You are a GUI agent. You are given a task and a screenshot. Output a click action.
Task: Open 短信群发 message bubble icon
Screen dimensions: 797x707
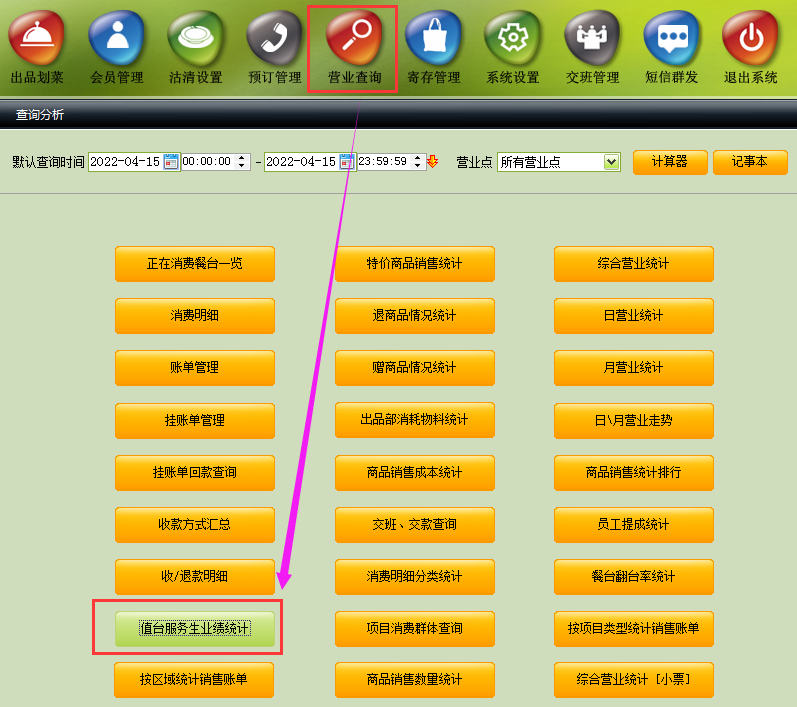(x=671, y=39)
